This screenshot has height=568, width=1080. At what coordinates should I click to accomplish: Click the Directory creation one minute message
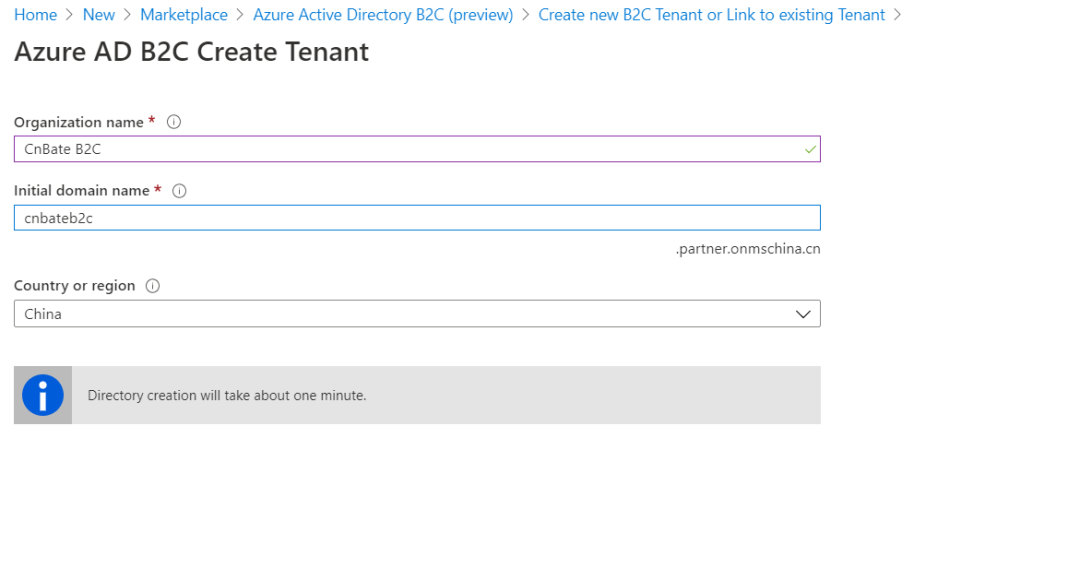pyautogui.click(x=227, y=395)
